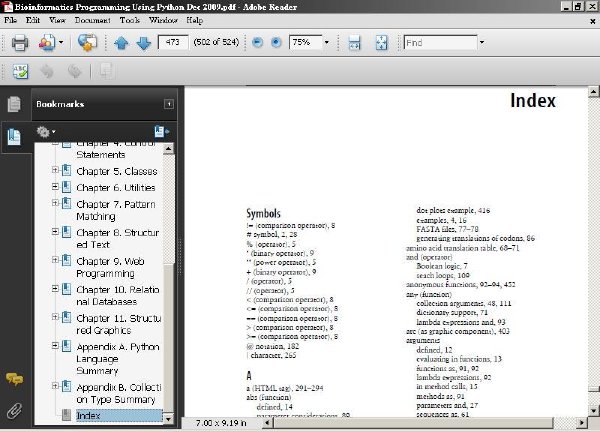Expand the Chapter 10. Relational Databases bookmark
The height and width of the screenshot is (432, 600).
point(55,289)
